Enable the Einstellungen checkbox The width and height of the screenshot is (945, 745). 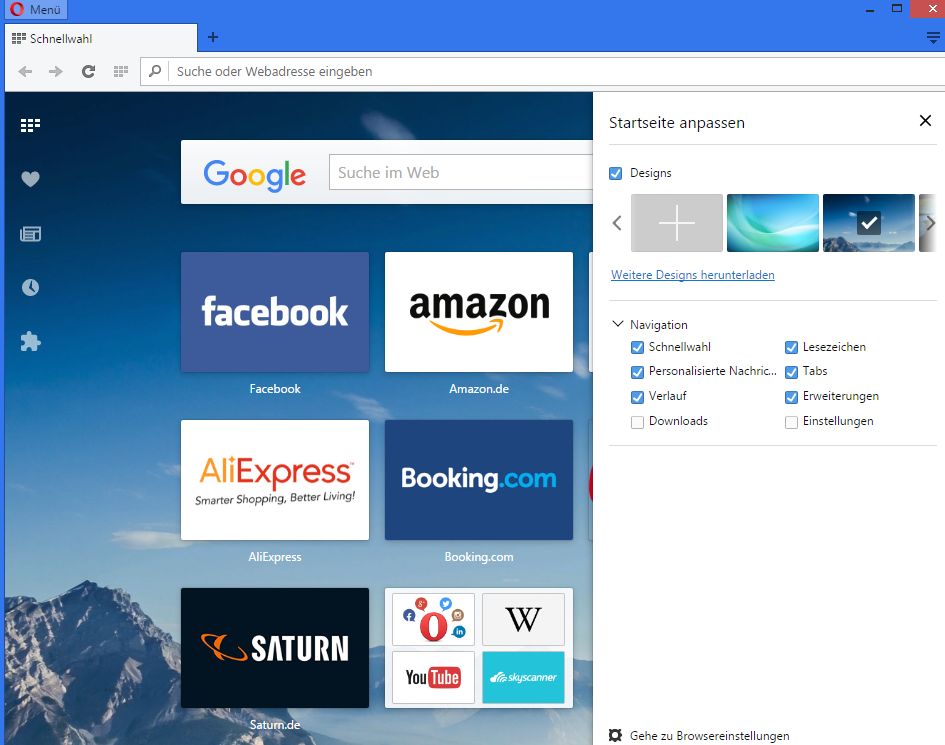point(791,422)
